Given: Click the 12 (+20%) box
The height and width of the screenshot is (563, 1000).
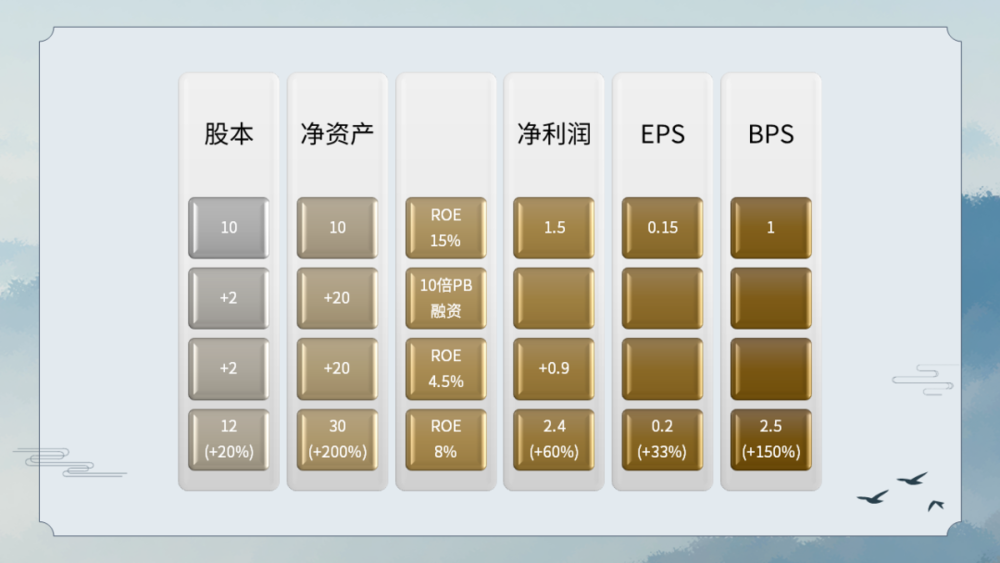Looking at the screenshot, I should click(x=229, y=439).
